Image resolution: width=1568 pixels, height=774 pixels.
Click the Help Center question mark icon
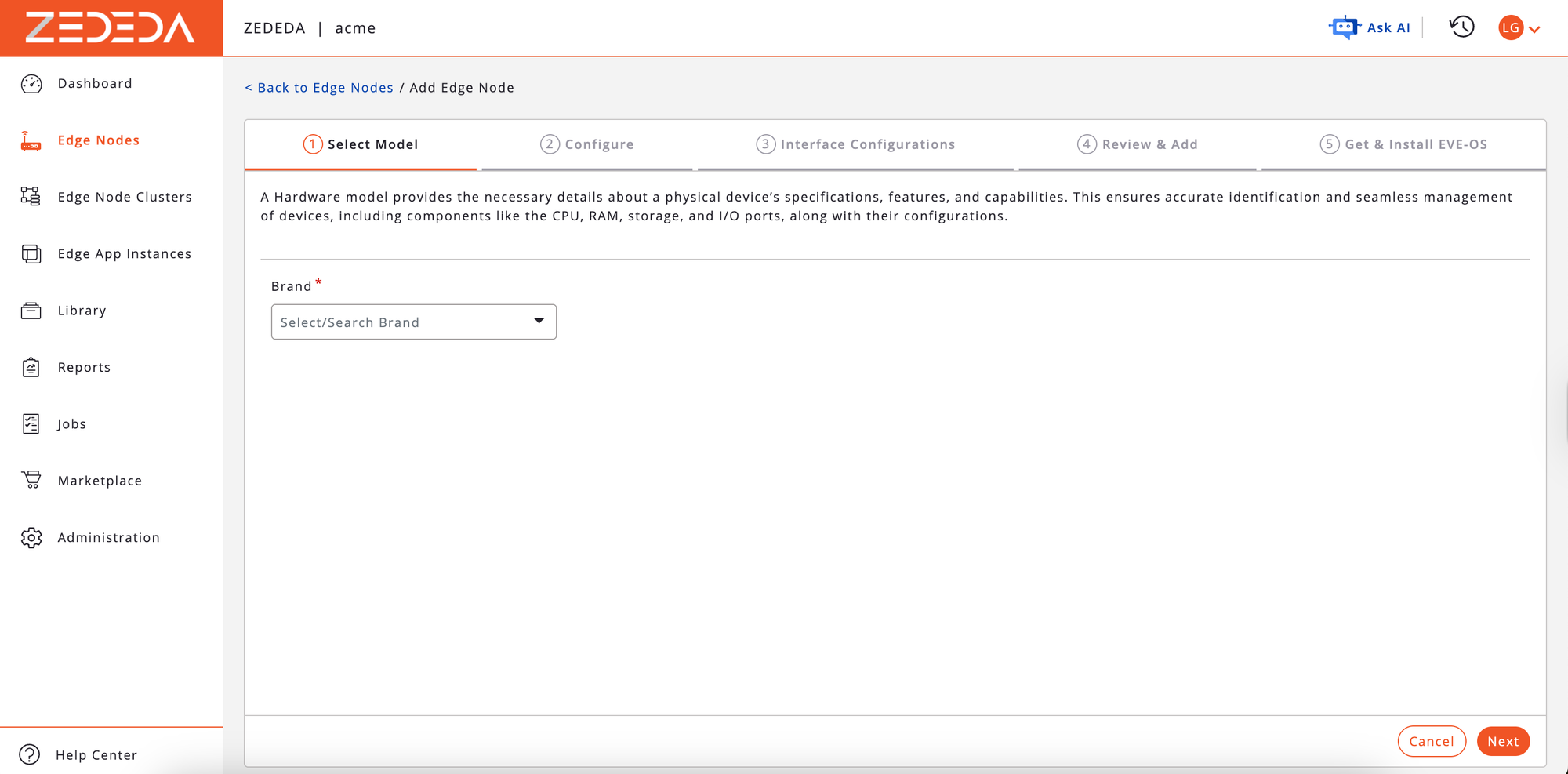[x=30, y=754]
